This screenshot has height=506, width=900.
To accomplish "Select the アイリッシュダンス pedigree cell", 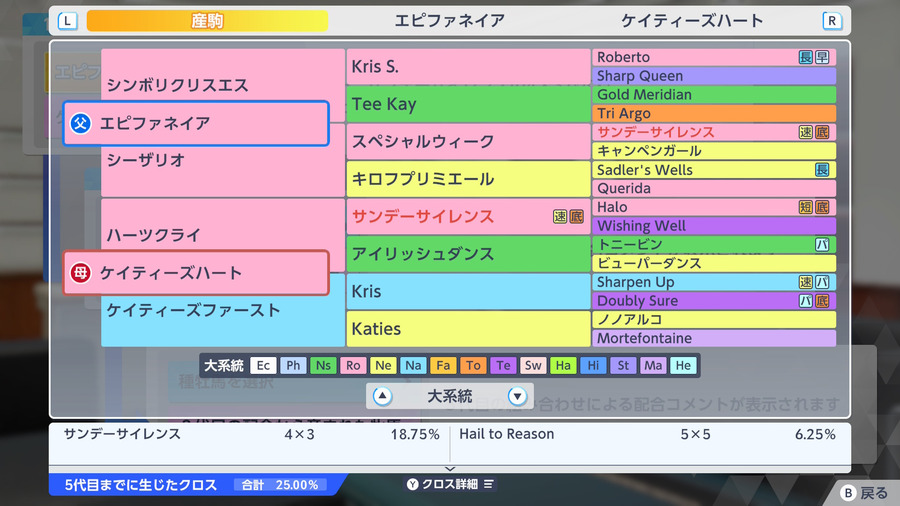I will pyautogui.click(x=468, y=254).
